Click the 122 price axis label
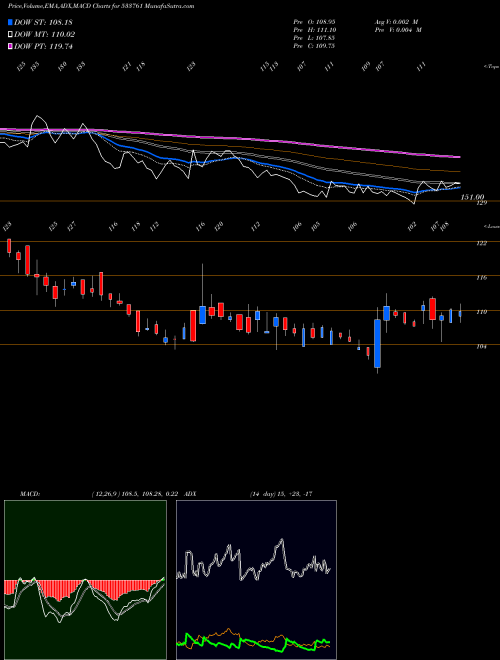 (482, 243)
